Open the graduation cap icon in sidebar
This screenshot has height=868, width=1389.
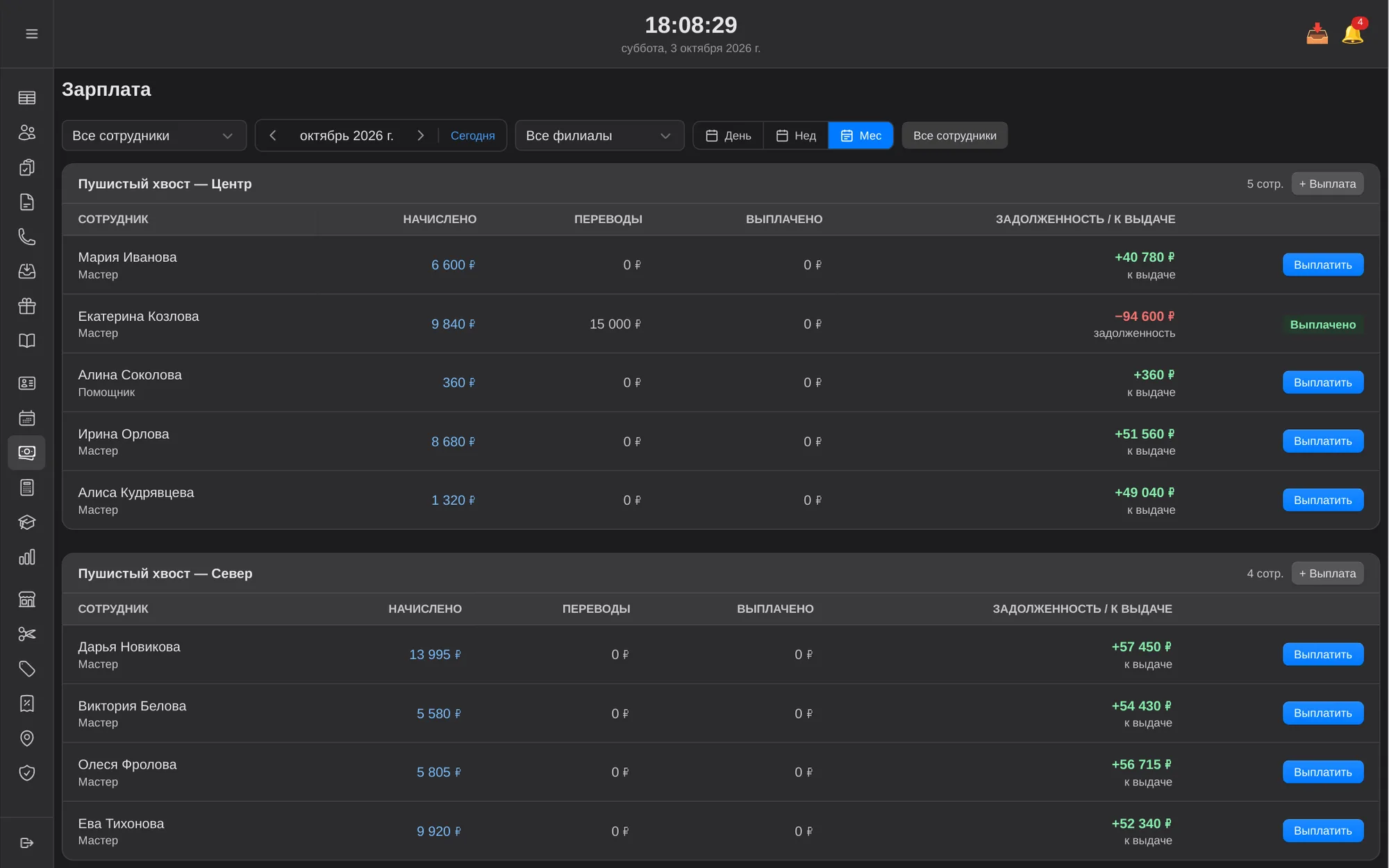click(x=27, y=522)
